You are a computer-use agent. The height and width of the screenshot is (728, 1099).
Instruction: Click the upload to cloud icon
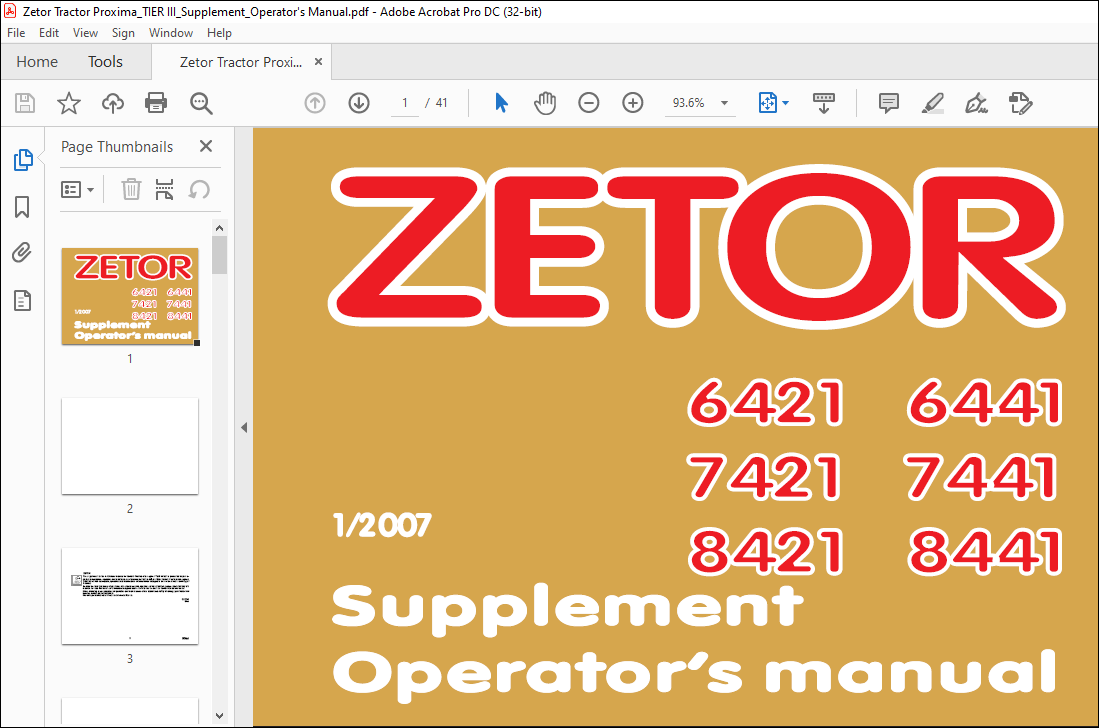(113, 103)
